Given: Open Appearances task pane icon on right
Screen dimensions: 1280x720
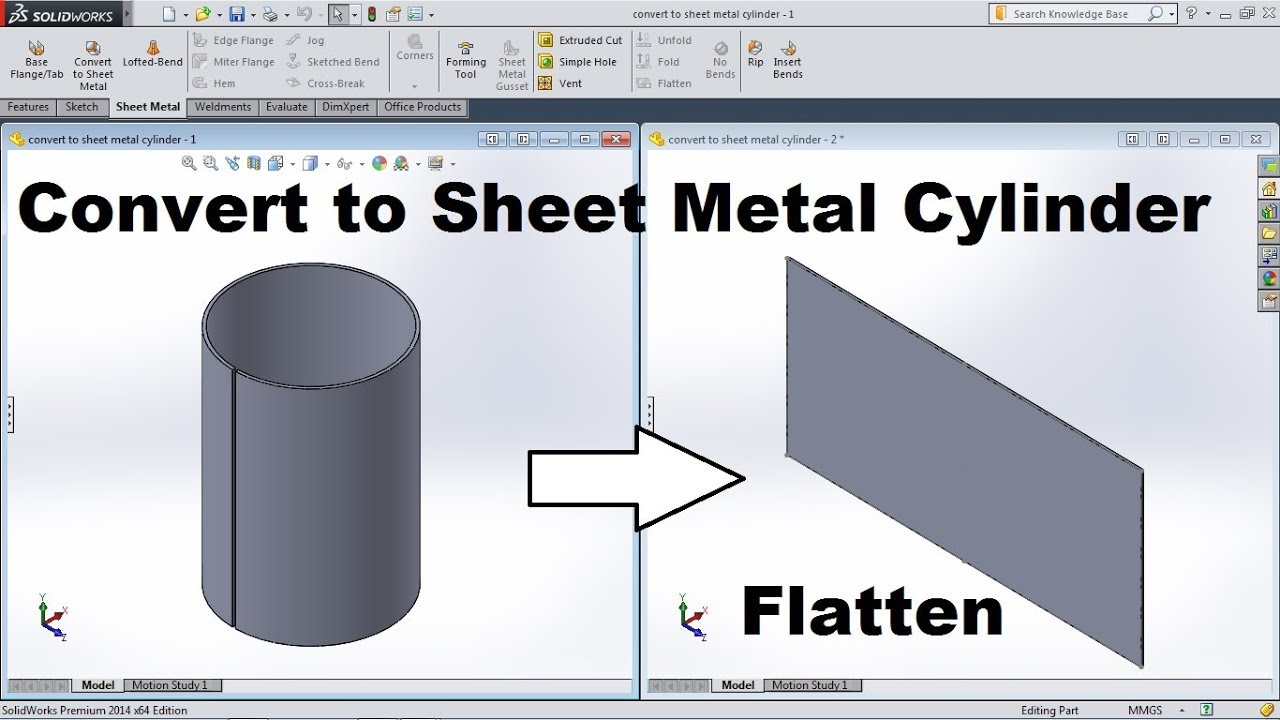Looking at the screenshot, I should [1269, 278].
